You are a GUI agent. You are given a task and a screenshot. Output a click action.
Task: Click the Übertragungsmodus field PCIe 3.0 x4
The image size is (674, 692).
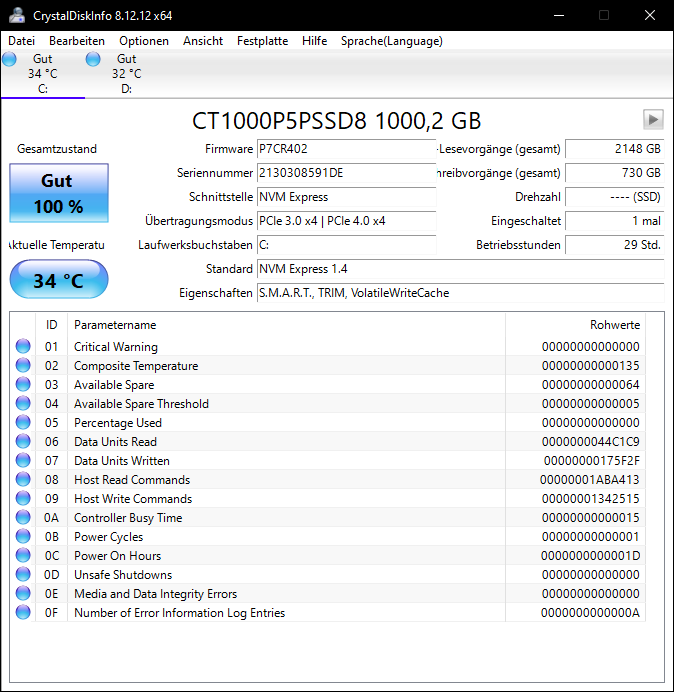pyautogui.click(x=346, y=221)
